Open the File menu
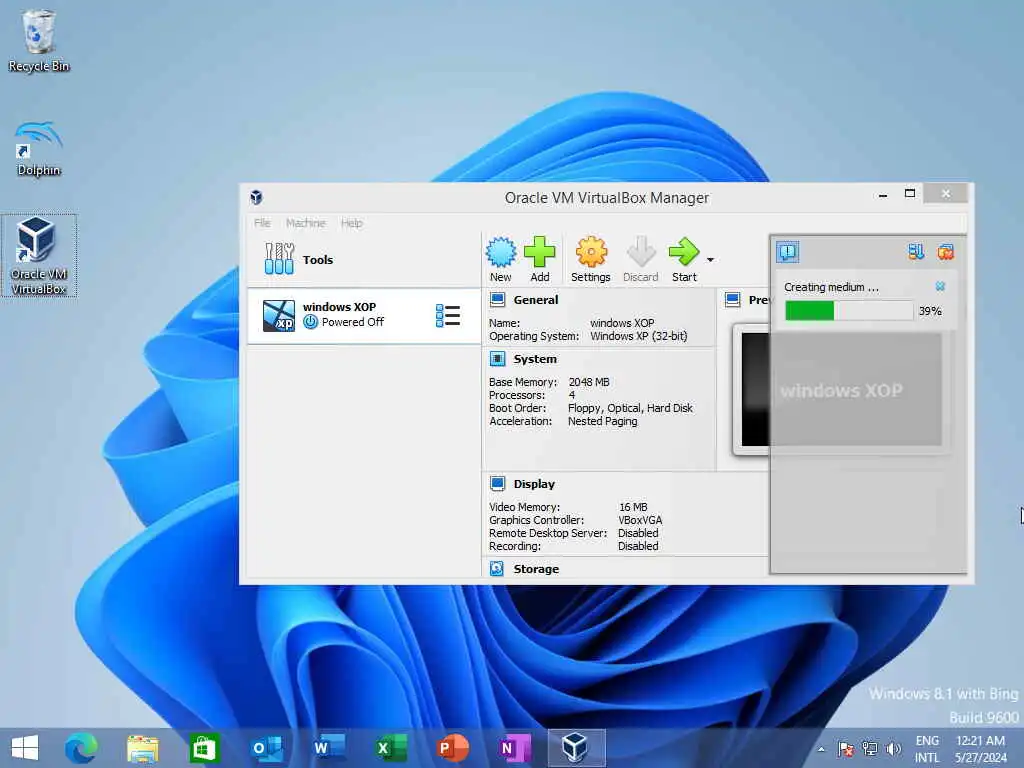Image resolution: width=1024 pixels, height=768 pixels. pos(262,223)
